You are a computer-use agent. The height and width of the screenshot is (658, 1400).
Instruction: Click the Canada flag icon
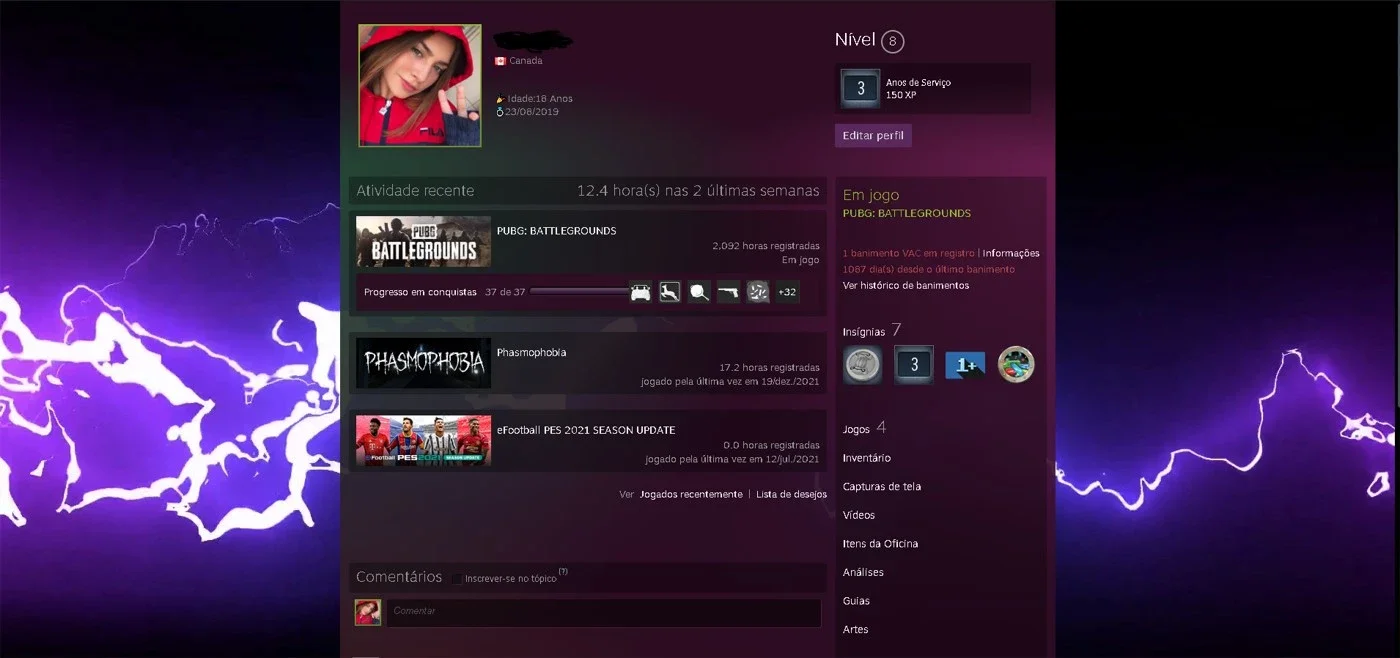pos(500,61)
